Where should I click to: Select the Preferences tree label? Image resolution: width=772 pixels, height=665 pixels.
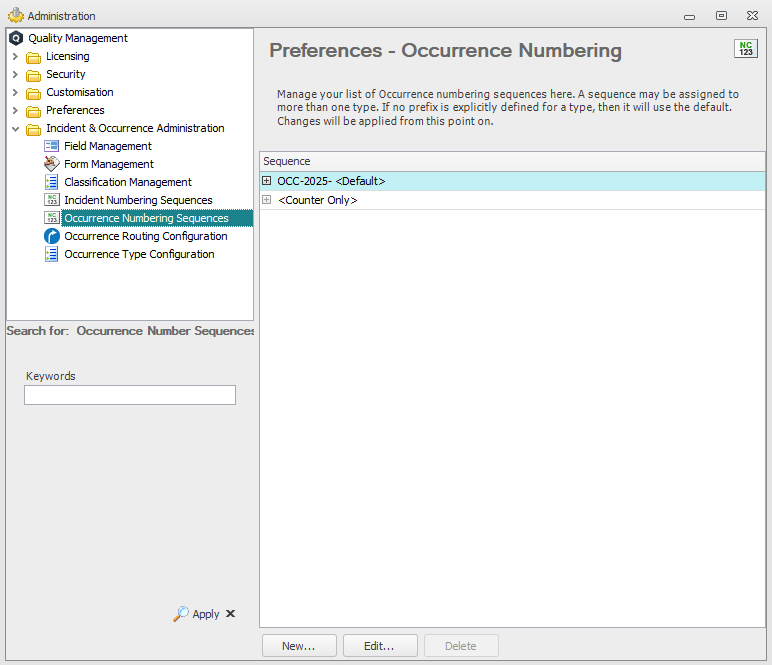75,110
